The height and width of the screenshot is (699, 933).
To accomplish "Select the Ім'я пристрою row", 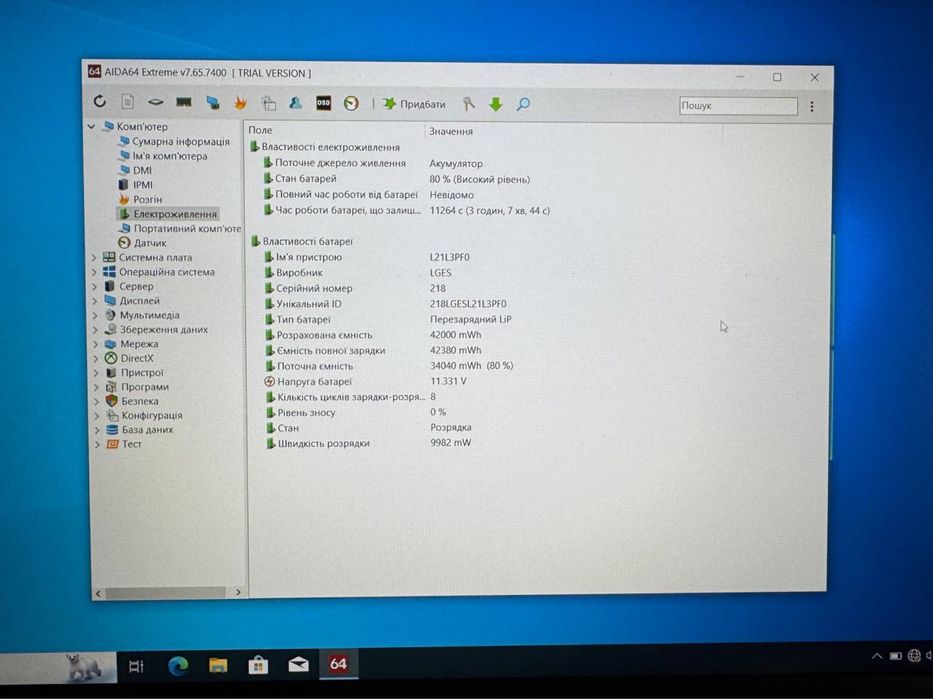I will point(367,257).
